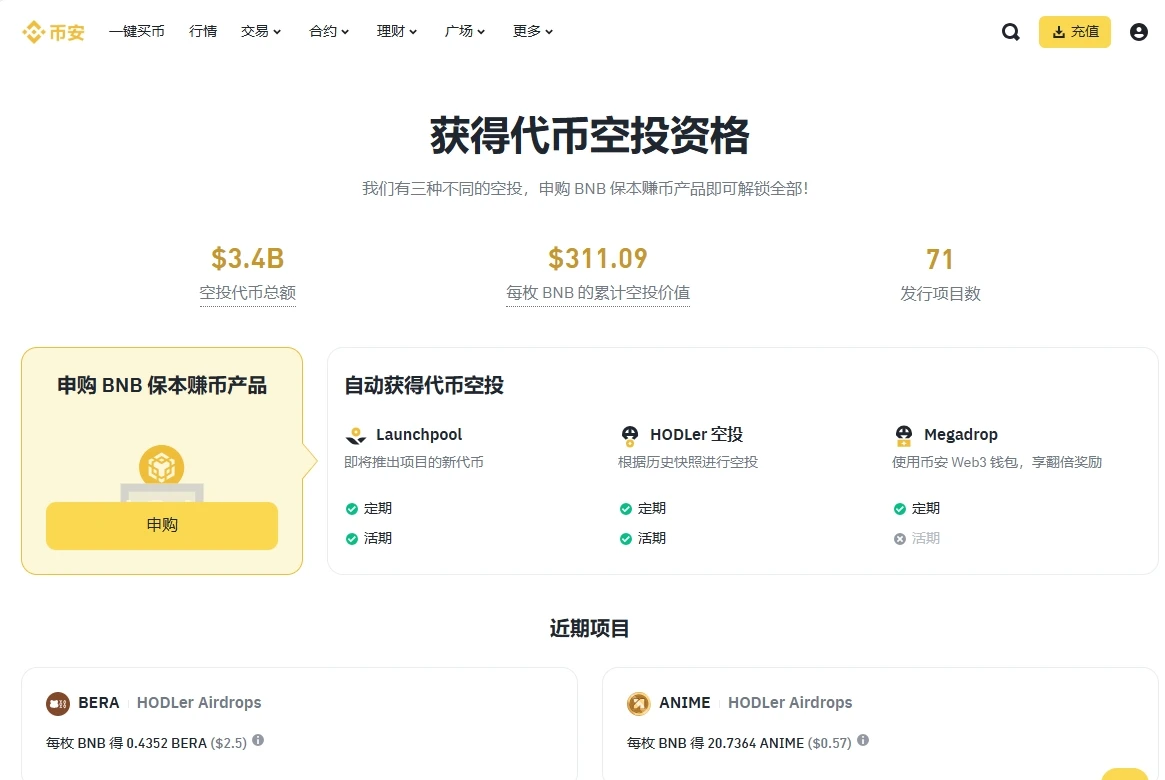Viewport: 1165px width, 780px height.
Task: Expand the 合约 dropdown menu
Action: tap(329, 32)
